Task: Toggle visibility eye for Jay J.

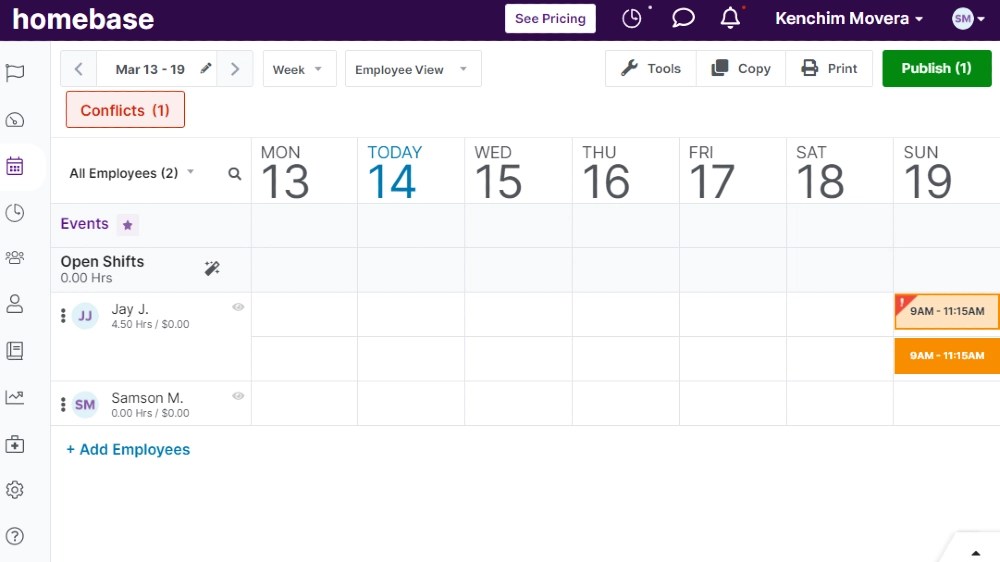Action: point(238,307)
